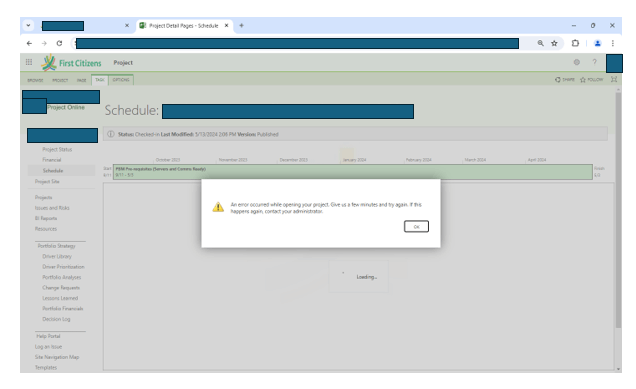636x389 pixels.
Task: Open Project Status in sidebar
Action: coord(57,149)
